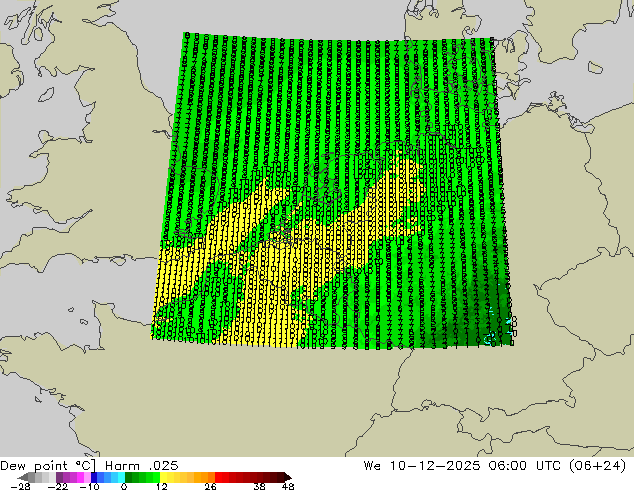Click the -10 legend label
The image size is (634, 490).
pos(89,486)
